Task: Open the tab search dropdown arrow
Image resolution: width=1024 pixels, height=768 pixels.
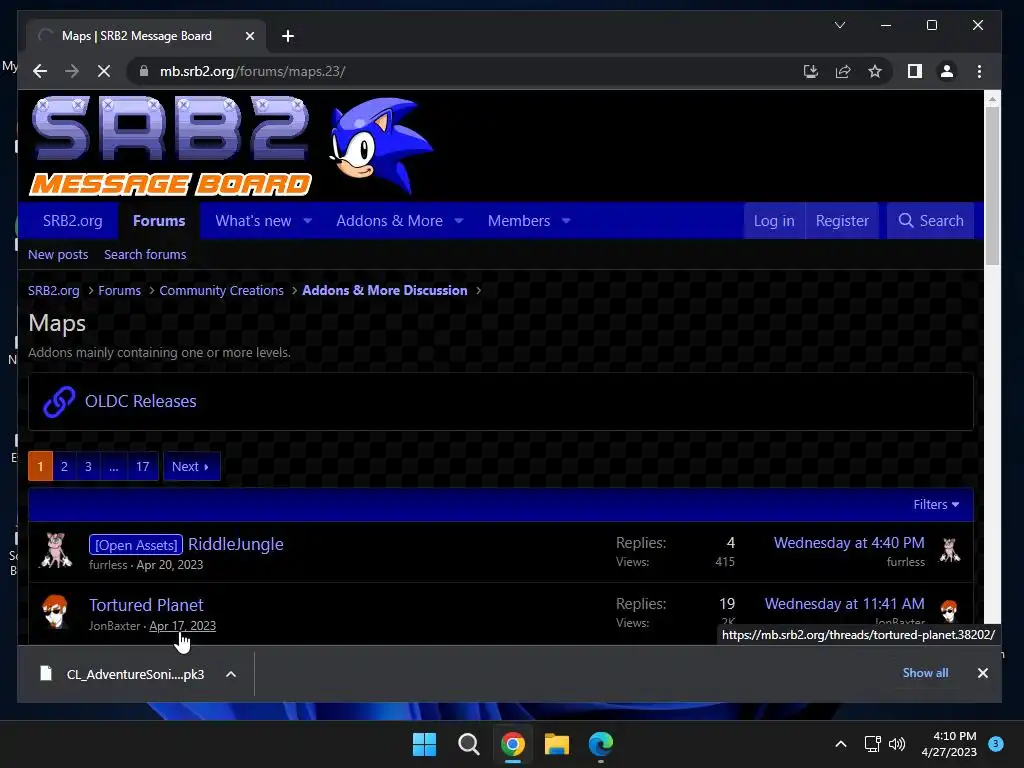Action: coord(840,25)
